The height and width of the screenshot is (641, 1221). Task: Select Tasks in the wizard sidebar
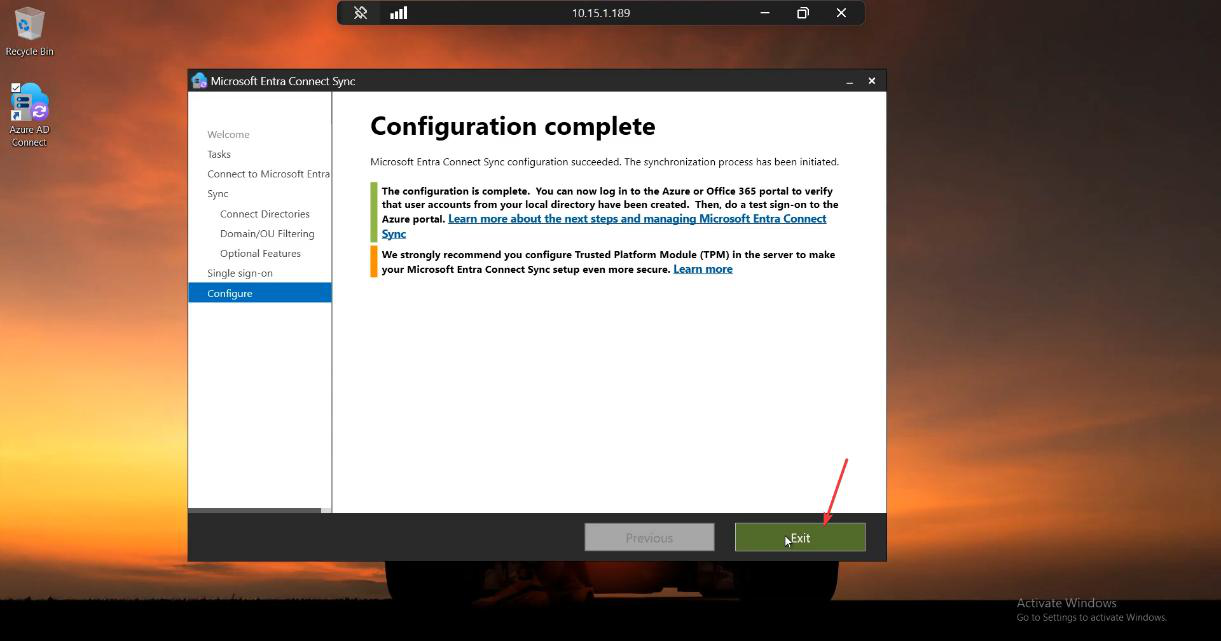(219, 154)
